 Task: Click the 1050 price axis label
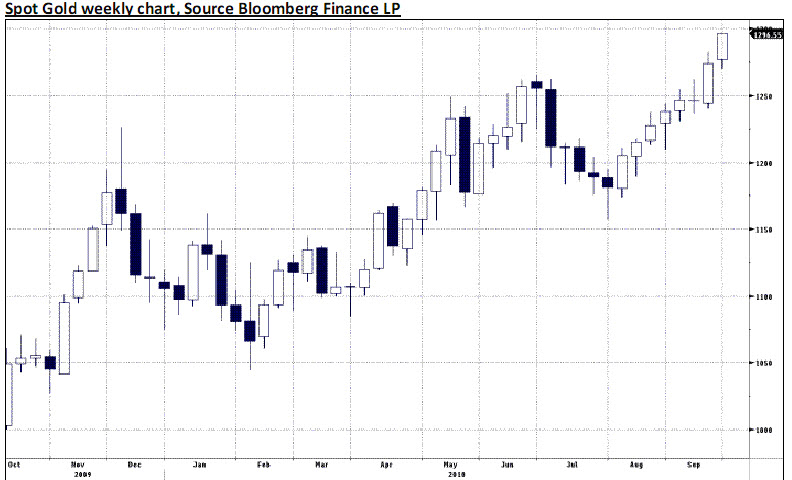764,363
